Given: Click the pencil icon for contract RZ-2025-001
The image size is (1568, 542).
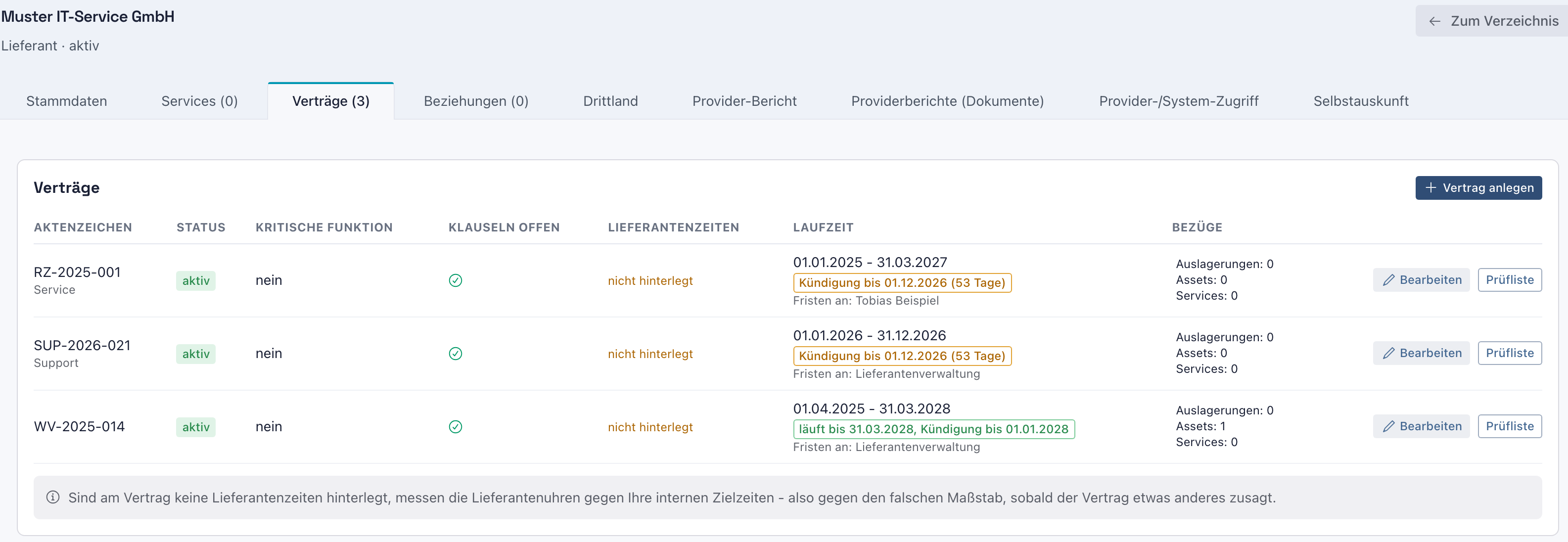Looking at the screenshot, I should coord(1388,280).
